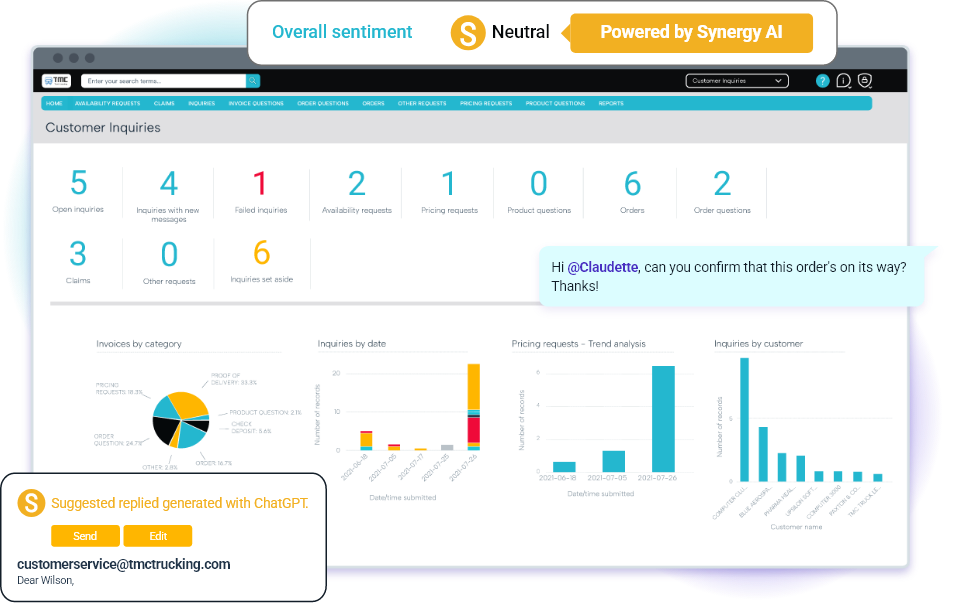Go to the Reports menu item
The width and height of the screenshot is (953, 603).
point(611,103)
